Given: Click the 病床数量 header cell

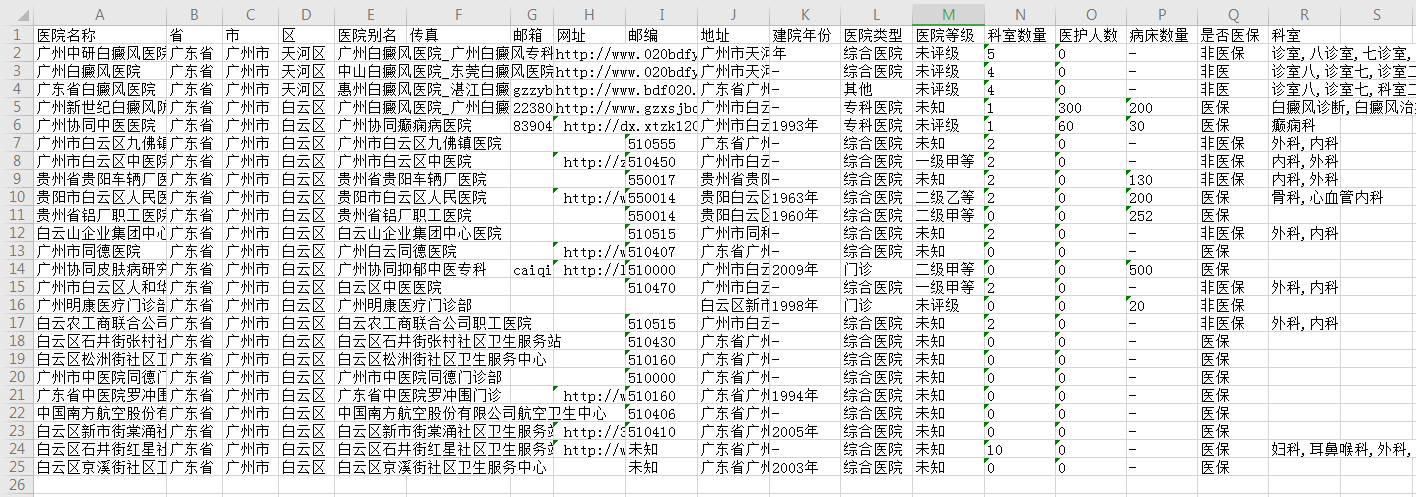Looking at the screenshot, I should pyautogui.click(x=1162, y=35).
